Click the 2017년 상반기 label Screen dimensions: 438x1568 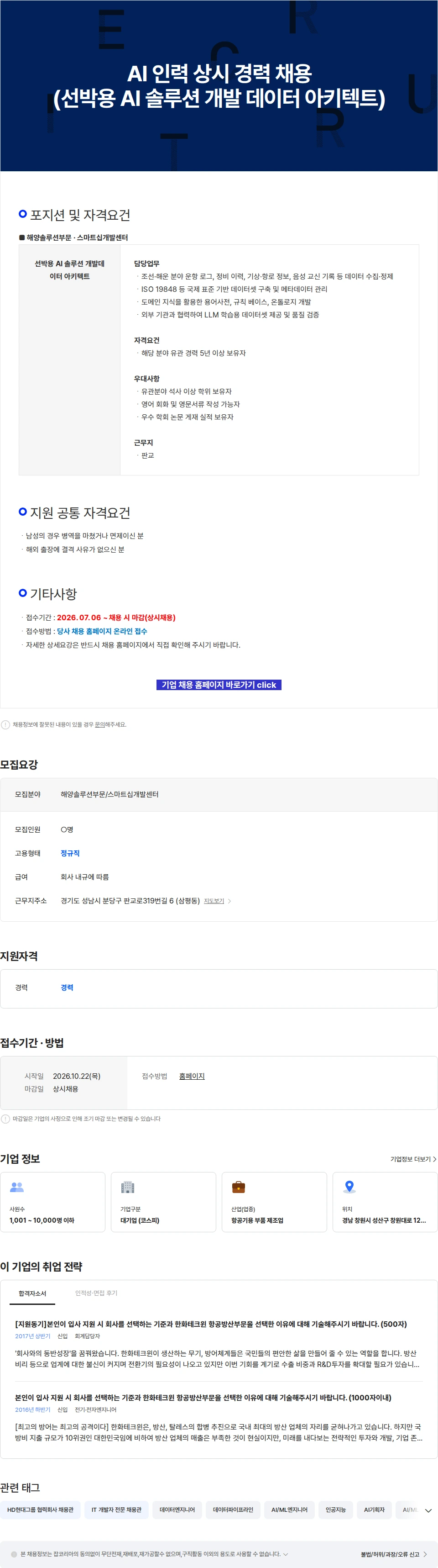pos(33,1336)
